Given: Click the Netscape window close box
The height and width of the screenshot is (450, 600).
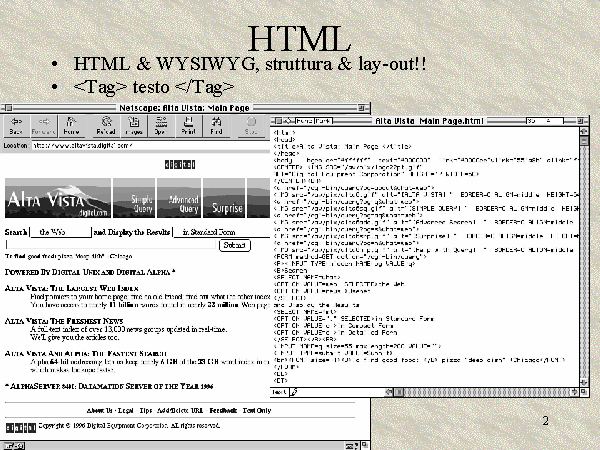Looking at the screenshot, I should (8, 108).
